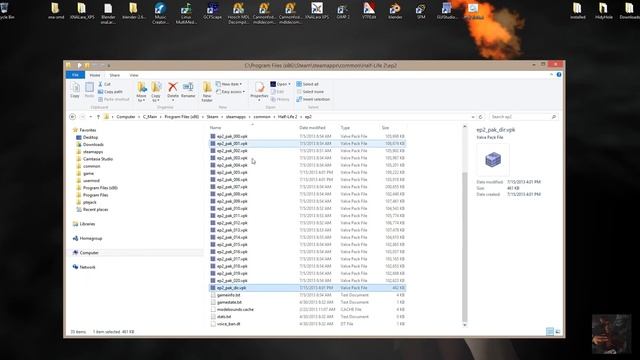Click the Back navigation arrow
The height and width of the screenshot is (360, 640).
pyautogui.click(x=73, y=117)
